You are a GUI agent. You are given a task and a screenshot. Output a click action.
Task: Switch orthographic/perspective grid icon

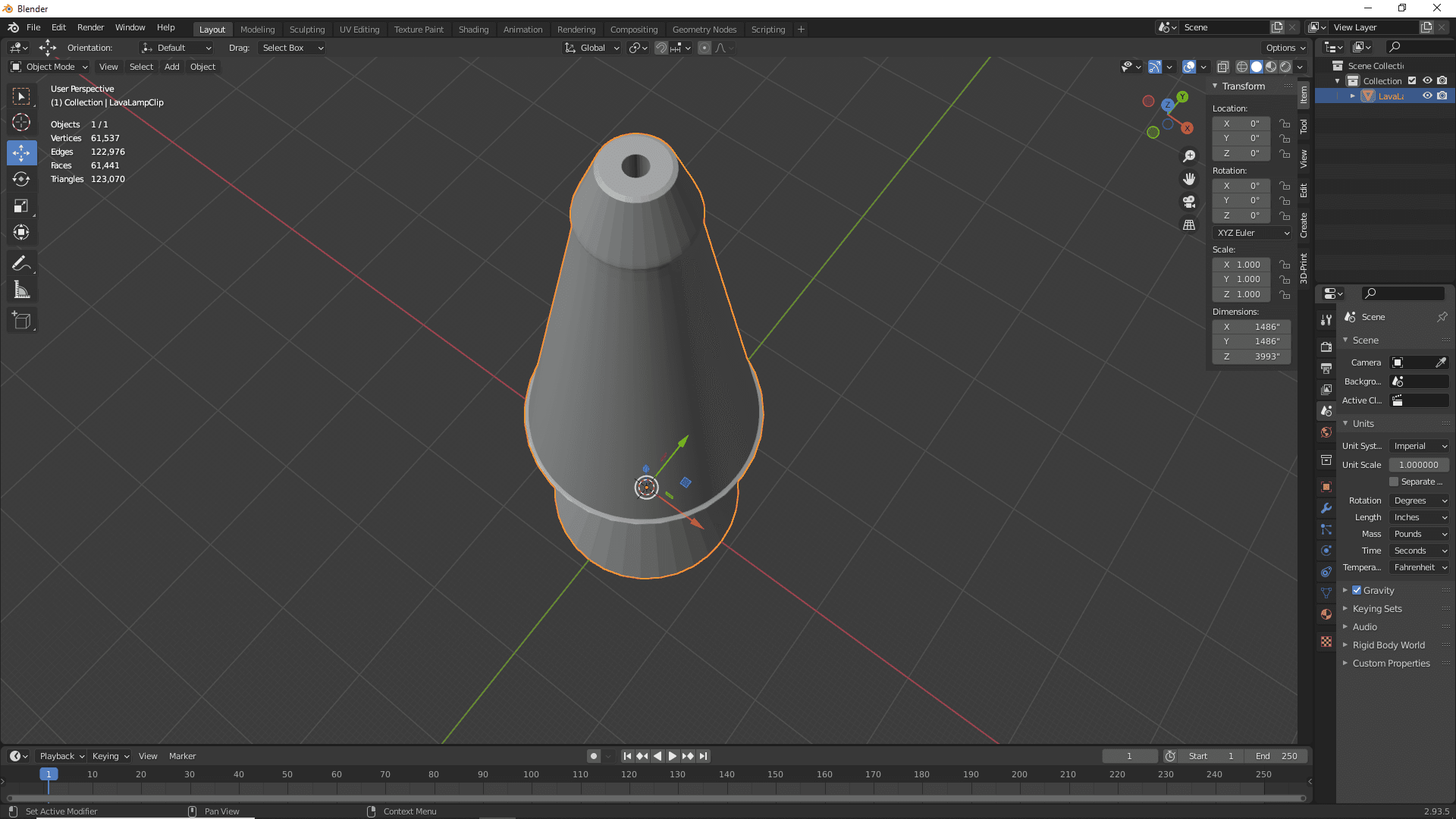(x=1189, y=225)
